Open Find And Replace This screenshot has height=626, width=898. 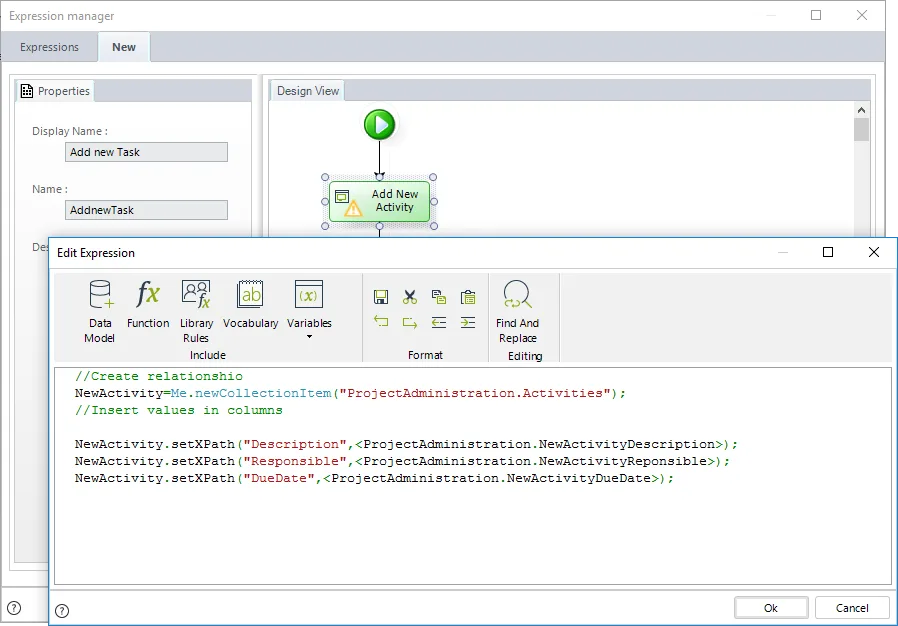518,312
